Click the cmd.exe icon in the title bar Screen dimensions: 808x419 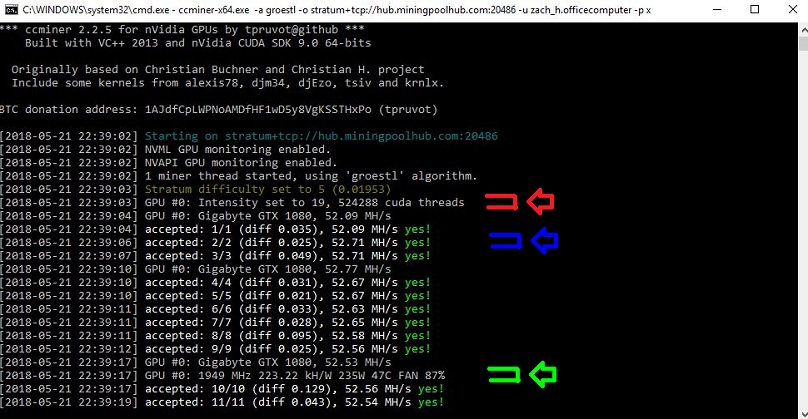11,10
